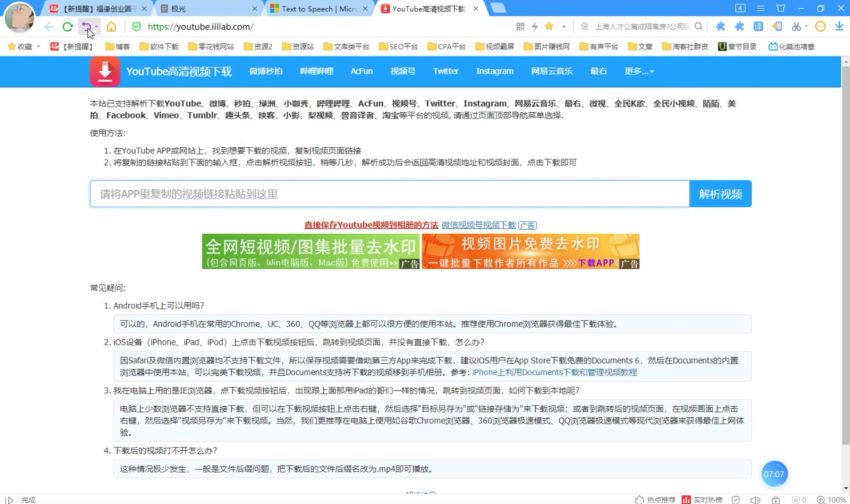Open the browser hamburger menu icon
This screenshot has height=504, width=850.
[x=761, y=8]
